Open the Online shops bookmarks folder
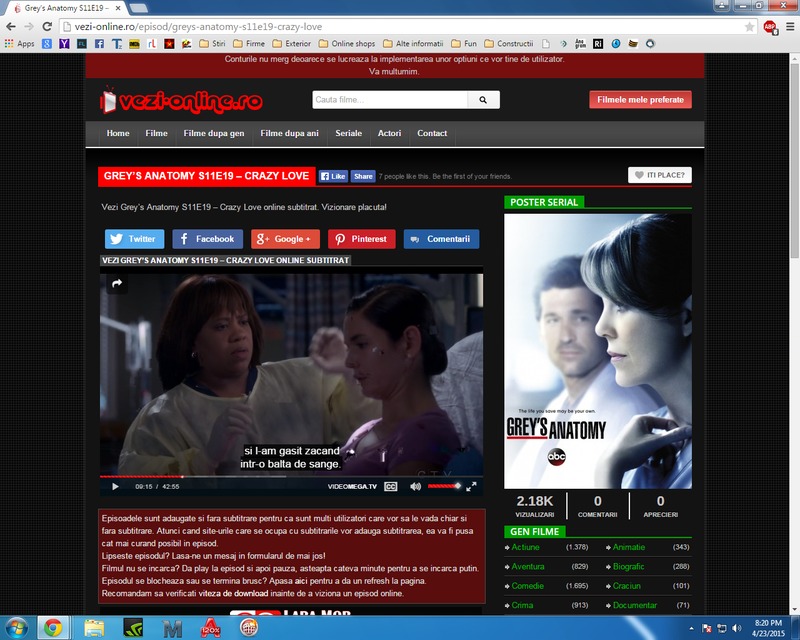 point(347,43)
